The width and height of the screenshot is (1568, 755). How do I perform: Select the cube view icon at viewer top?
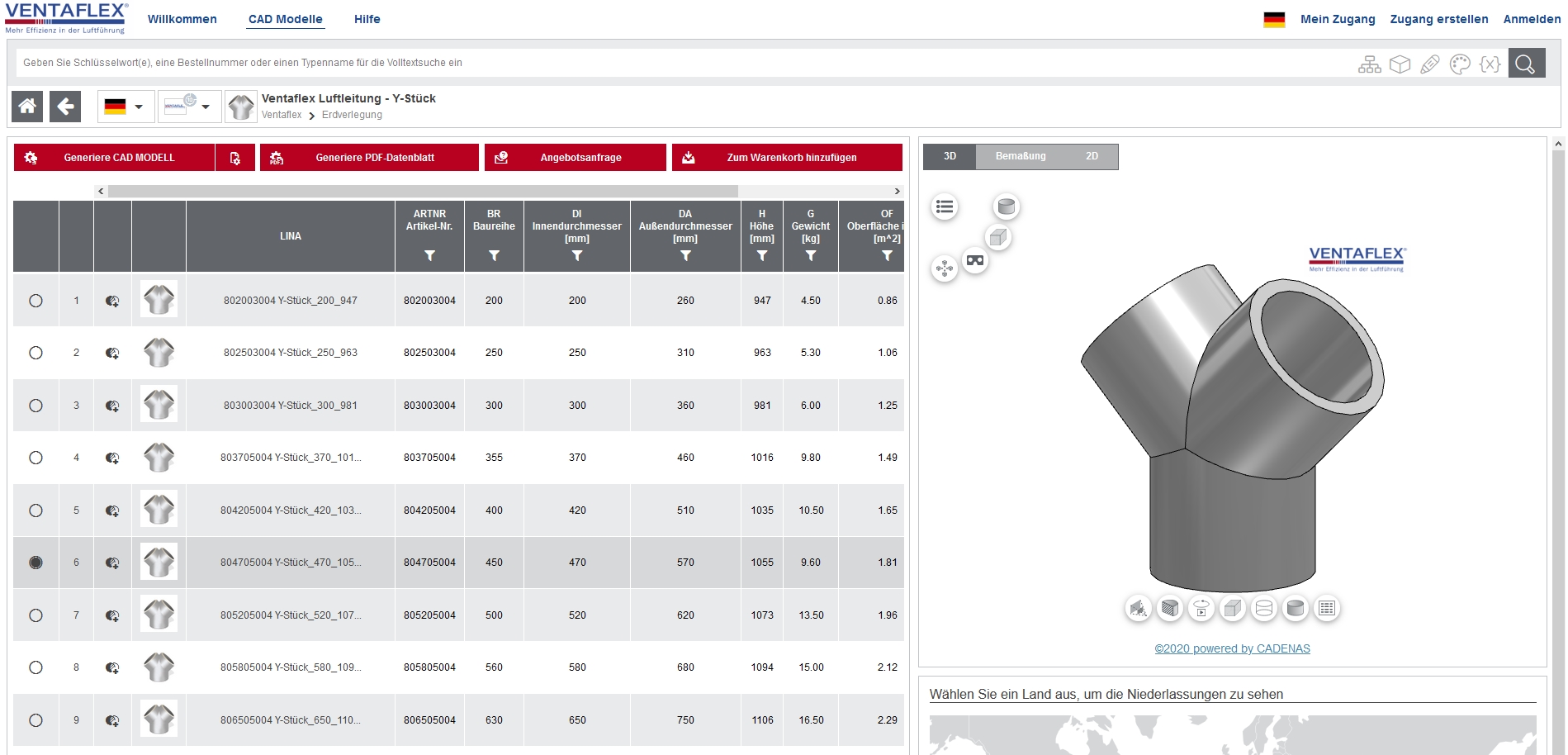click(998, 238)
